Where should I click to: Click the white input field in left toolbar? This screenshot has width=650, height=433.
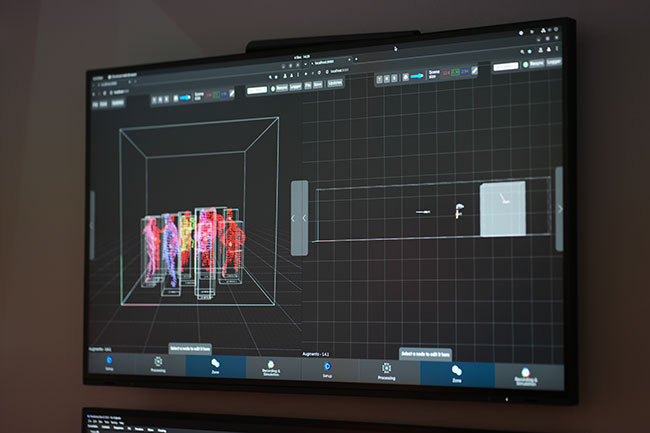coord(257,89)
